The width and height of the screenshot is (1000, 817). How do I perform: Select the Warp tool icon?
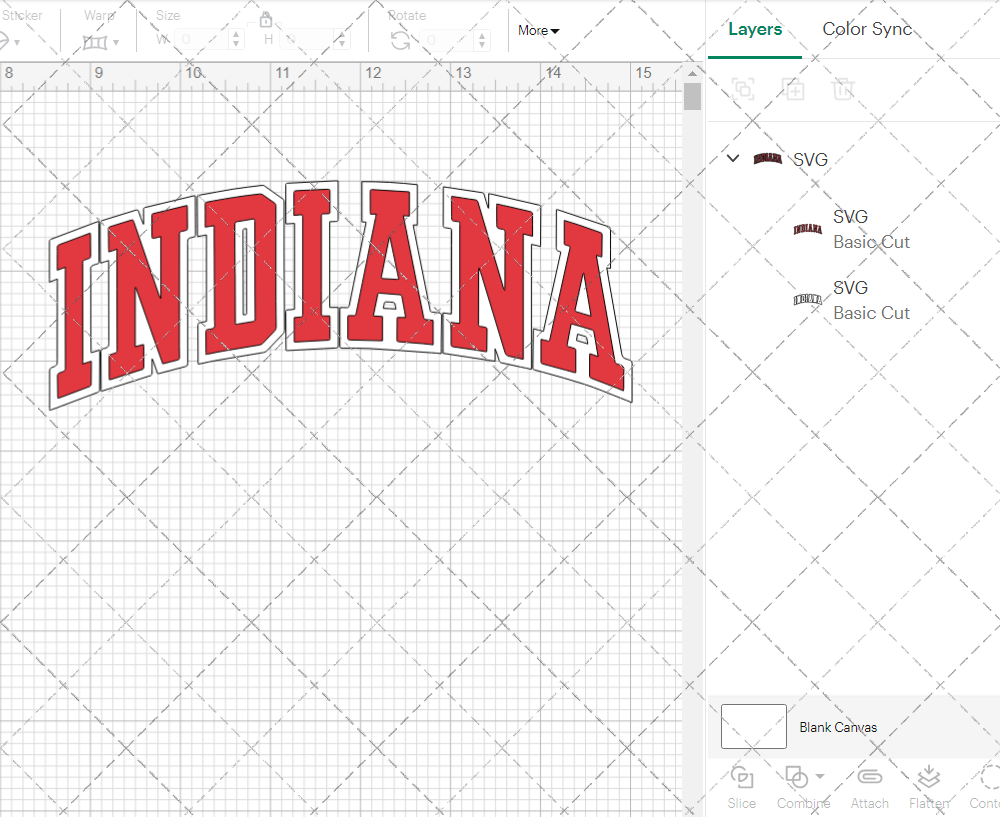coord(95,42)
